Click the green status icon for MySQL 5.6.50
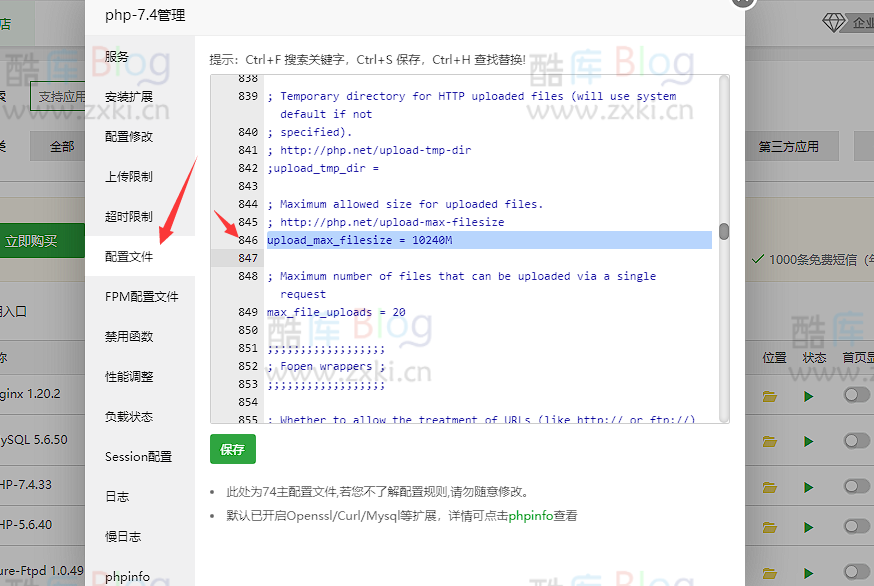The width and height of the screenshot is (874, 586). [808, 441]
